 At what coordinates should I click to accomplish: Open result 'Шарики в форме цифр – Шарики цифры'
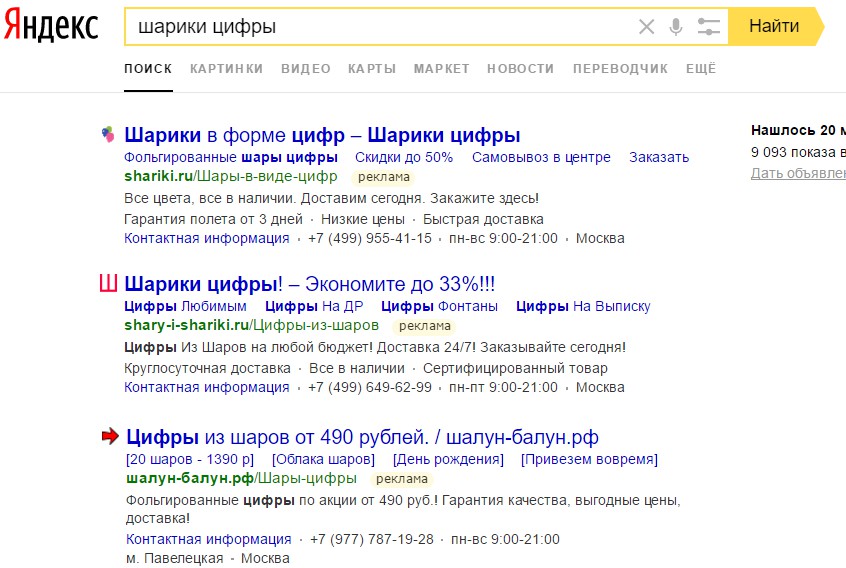pos(322,135)
